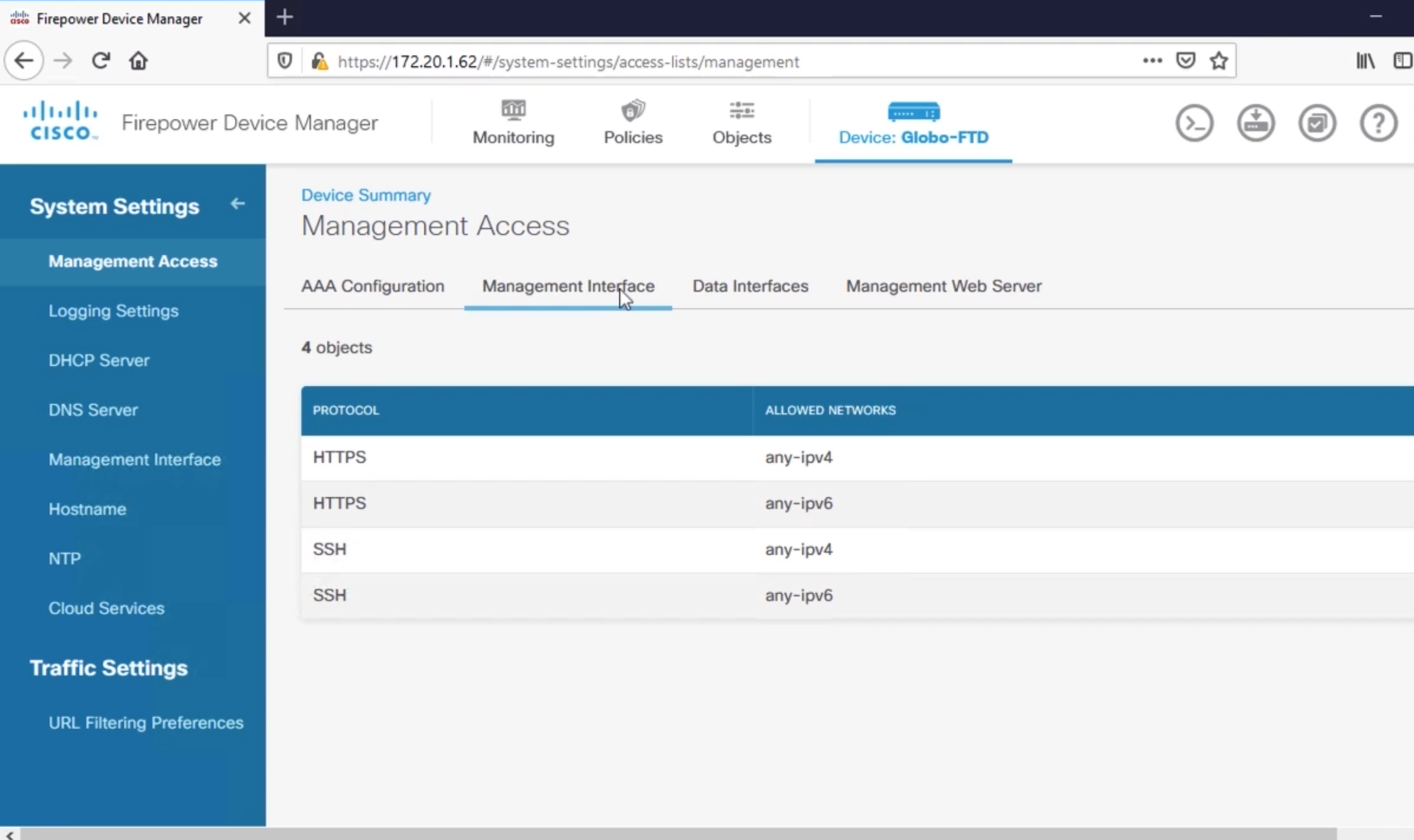
Task: Click the '4 objects' count text
Action: [337, 347]
